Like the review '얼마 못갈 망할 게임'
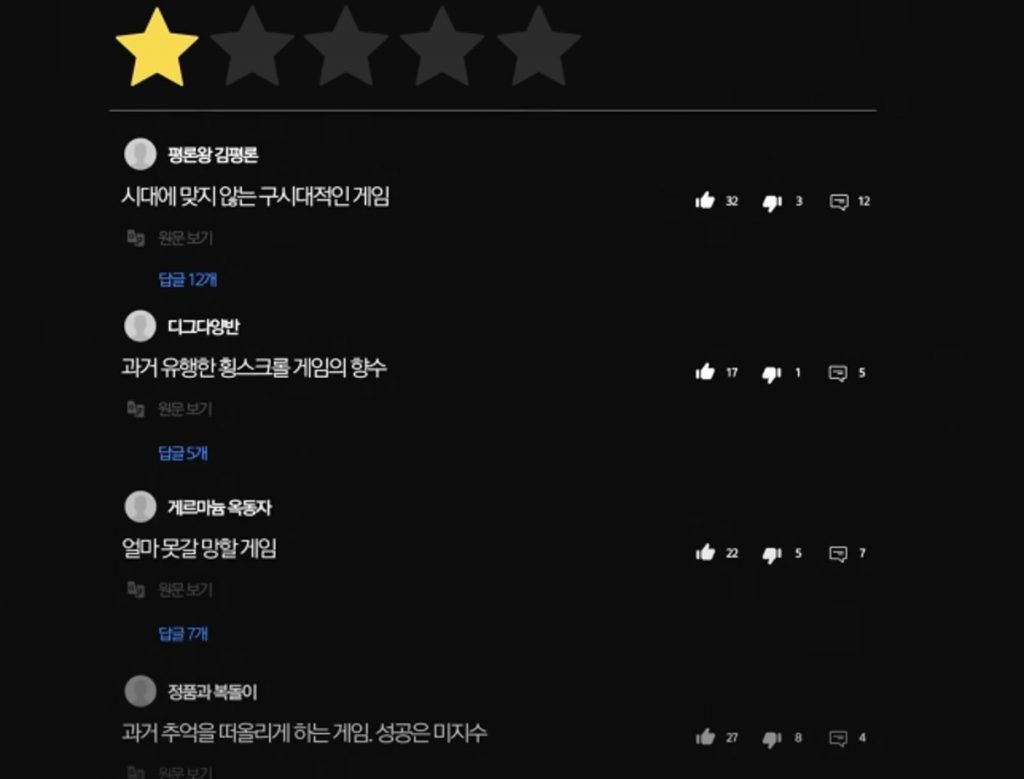The height and width of the screenshot is (779, 1024). coord(705,553)
